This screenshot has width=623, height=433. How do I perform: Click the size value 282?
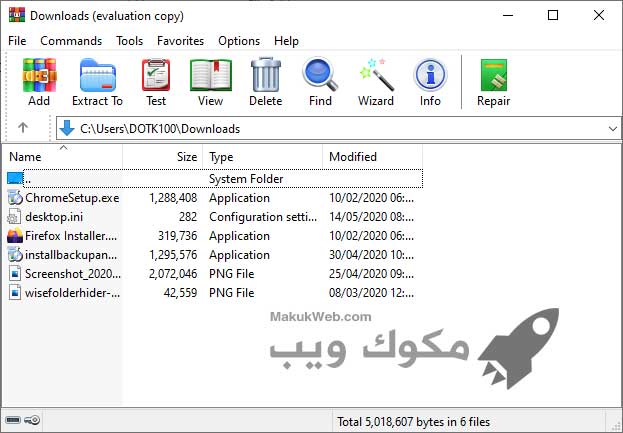(188, 217)
